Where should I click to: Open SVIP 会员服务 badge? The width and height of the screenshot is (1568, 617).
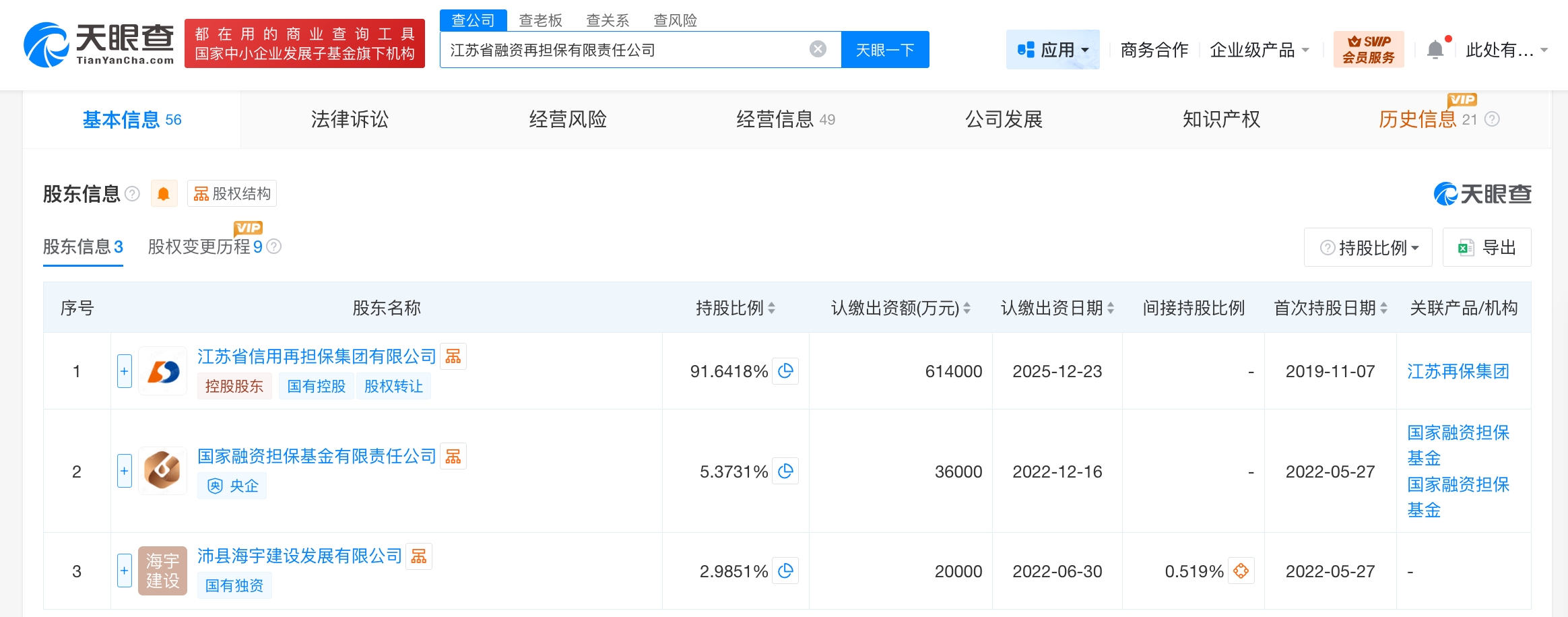[x=1369, y=49]
